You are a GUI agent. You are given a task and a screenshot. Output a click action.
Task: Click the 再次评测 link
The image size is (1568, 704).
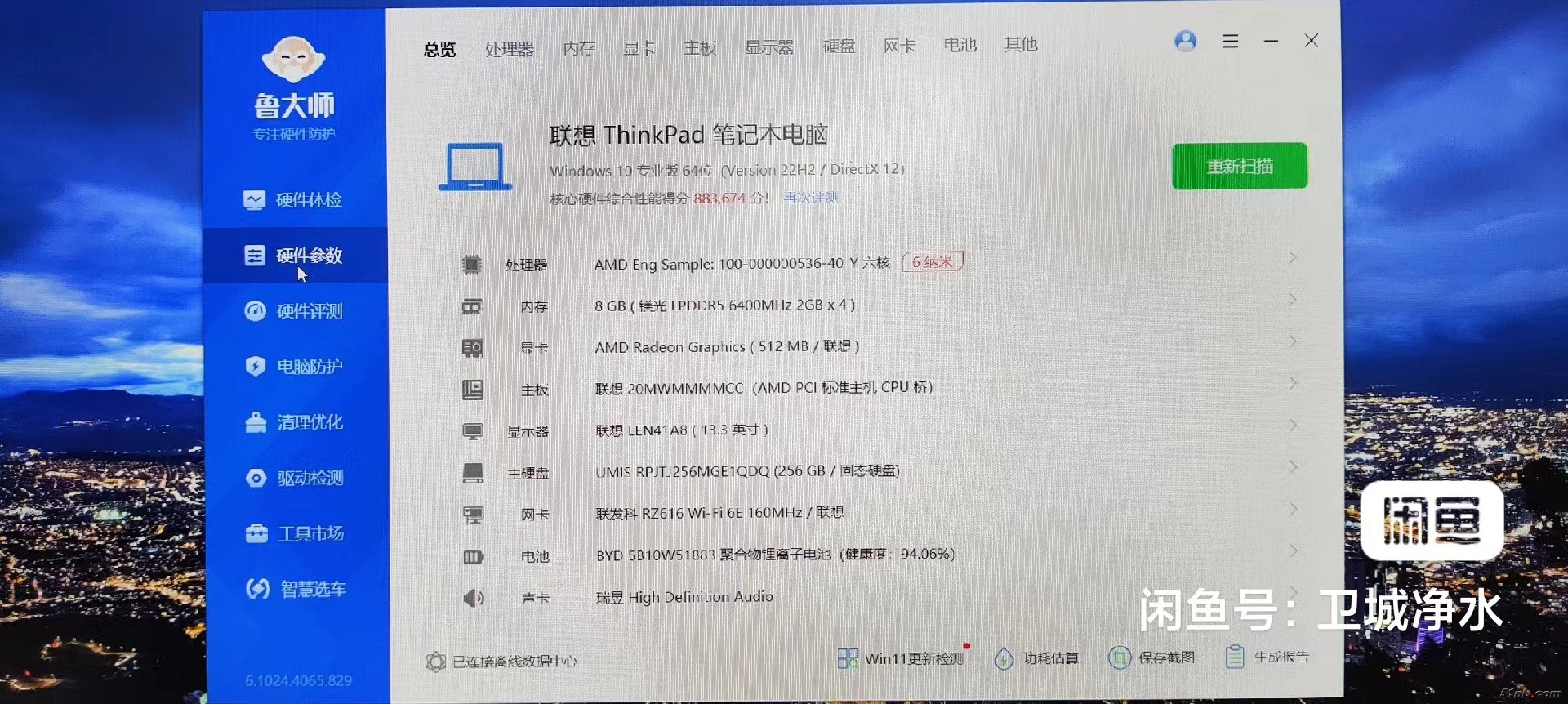(x=811, y=198)
